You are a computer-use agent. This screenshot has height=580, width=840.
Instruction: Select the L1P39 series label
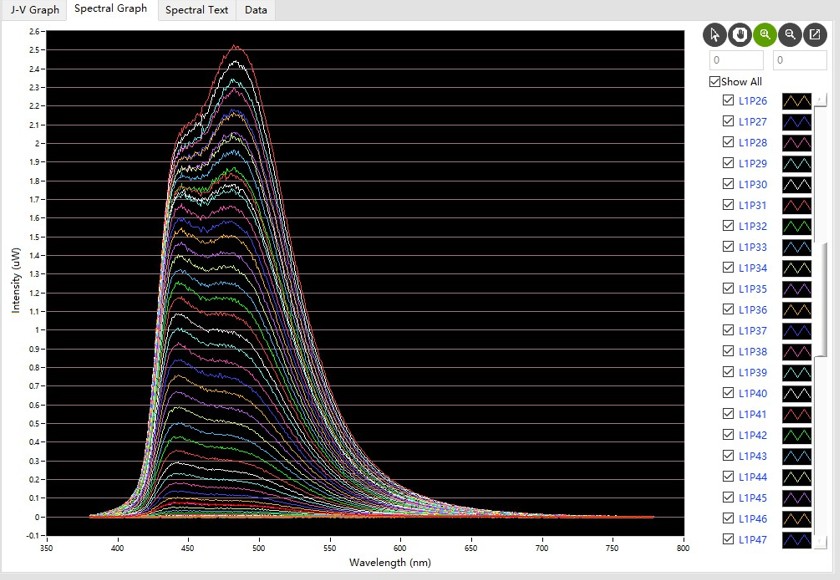753,372
